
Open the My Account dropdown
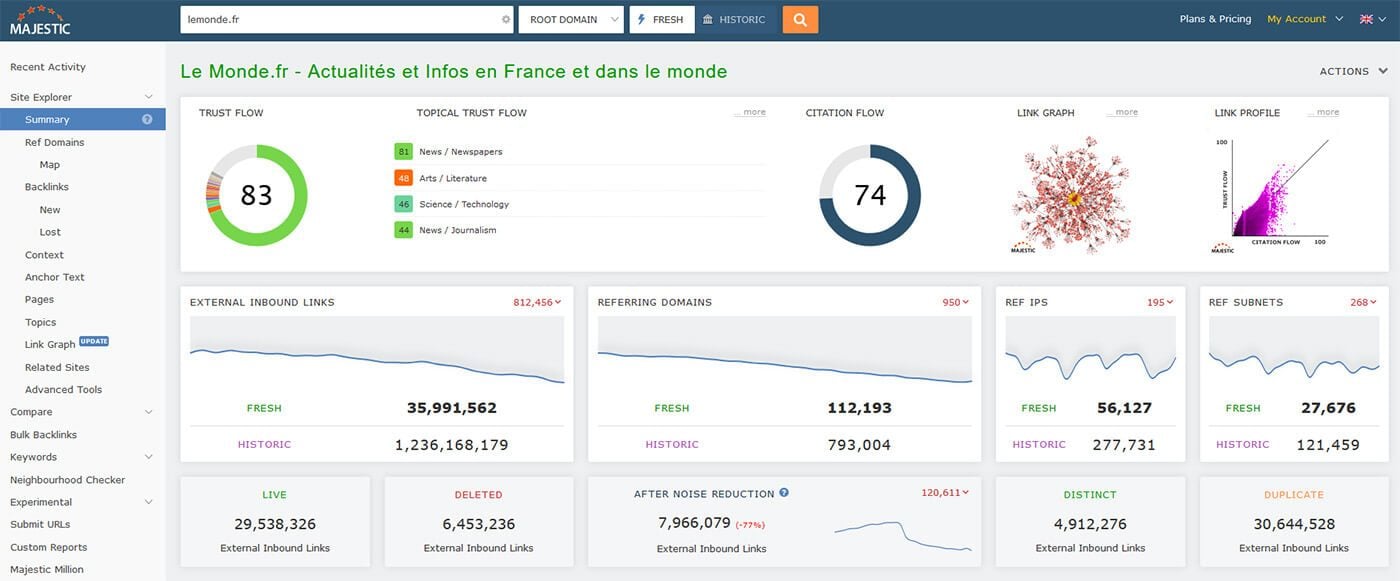point(1305,19)
